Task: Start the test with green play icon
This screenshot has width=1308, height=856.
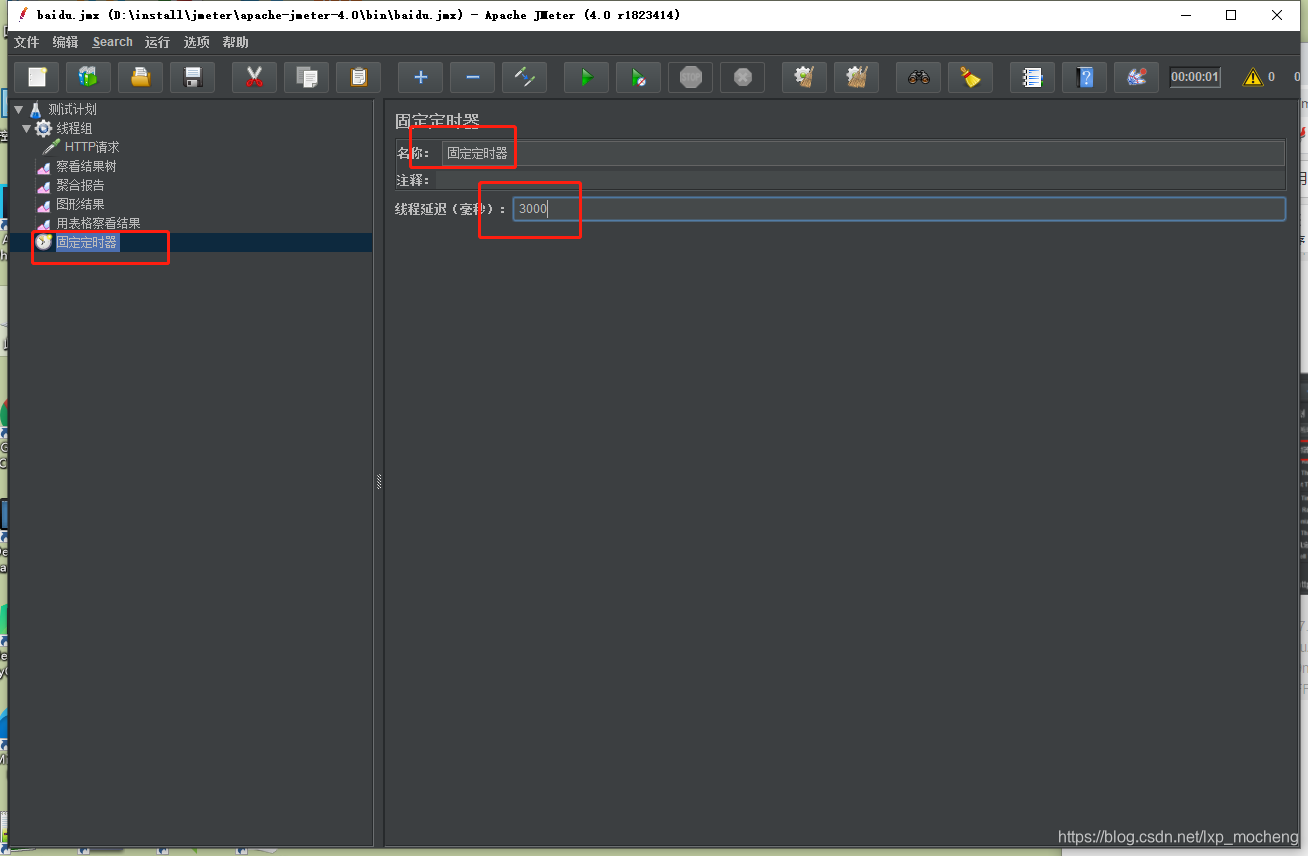Action: click(586, 77)
